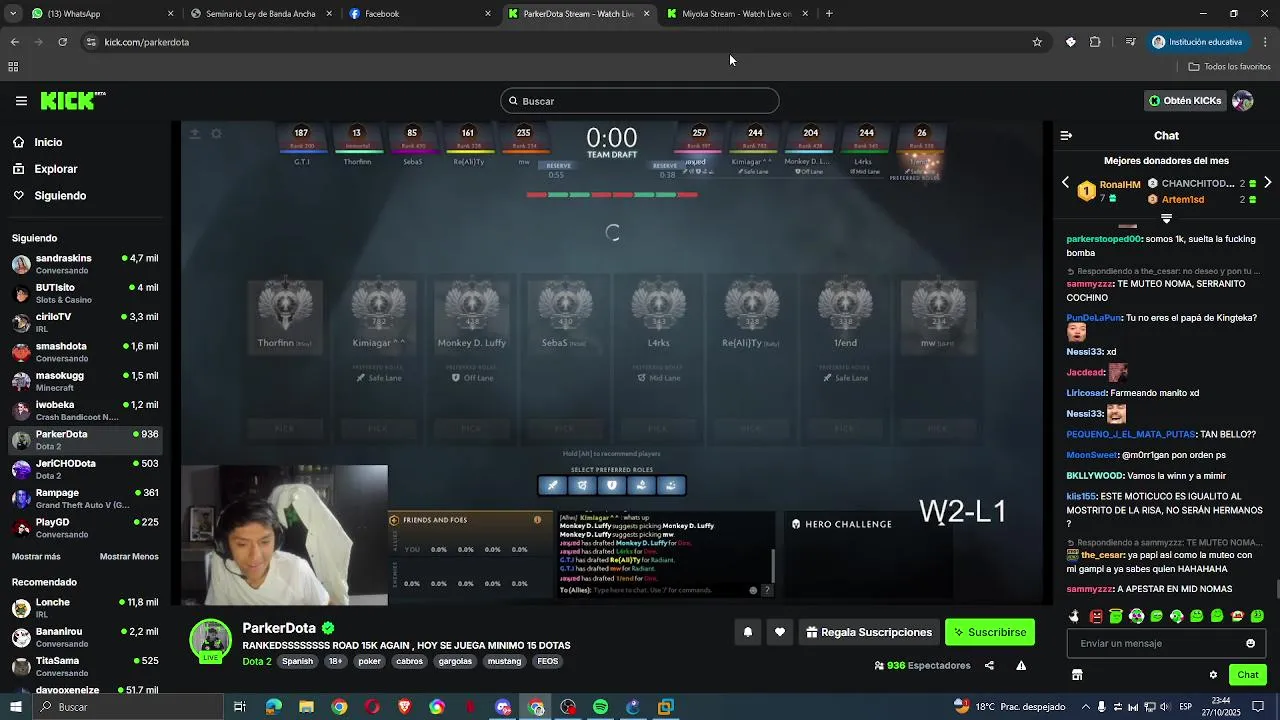This screenshot has height=720, width=1280.
Task: Switch to the WhatsApp tab
Action: click(x=100, y=14)
